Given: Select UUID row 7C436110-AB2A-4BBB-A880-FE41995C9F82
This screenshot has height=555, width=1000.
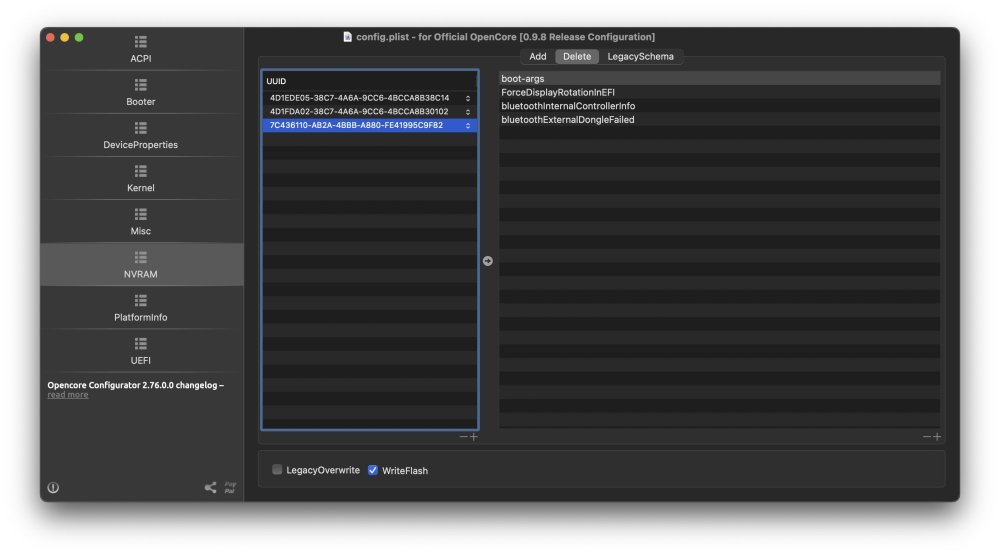Looking at the screenshot, I should pos(370,125).
